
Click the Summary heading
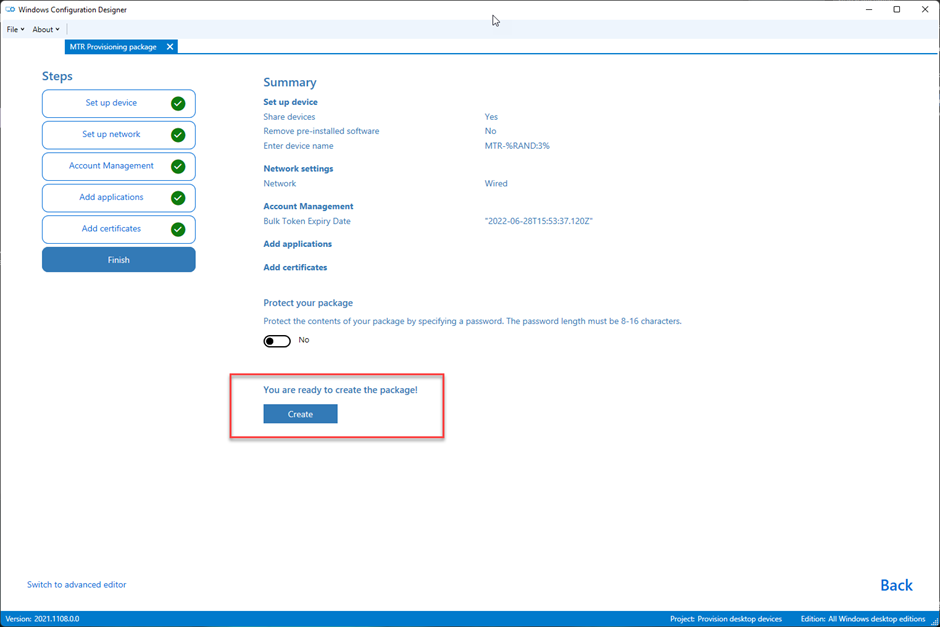[x=290, y=82]
